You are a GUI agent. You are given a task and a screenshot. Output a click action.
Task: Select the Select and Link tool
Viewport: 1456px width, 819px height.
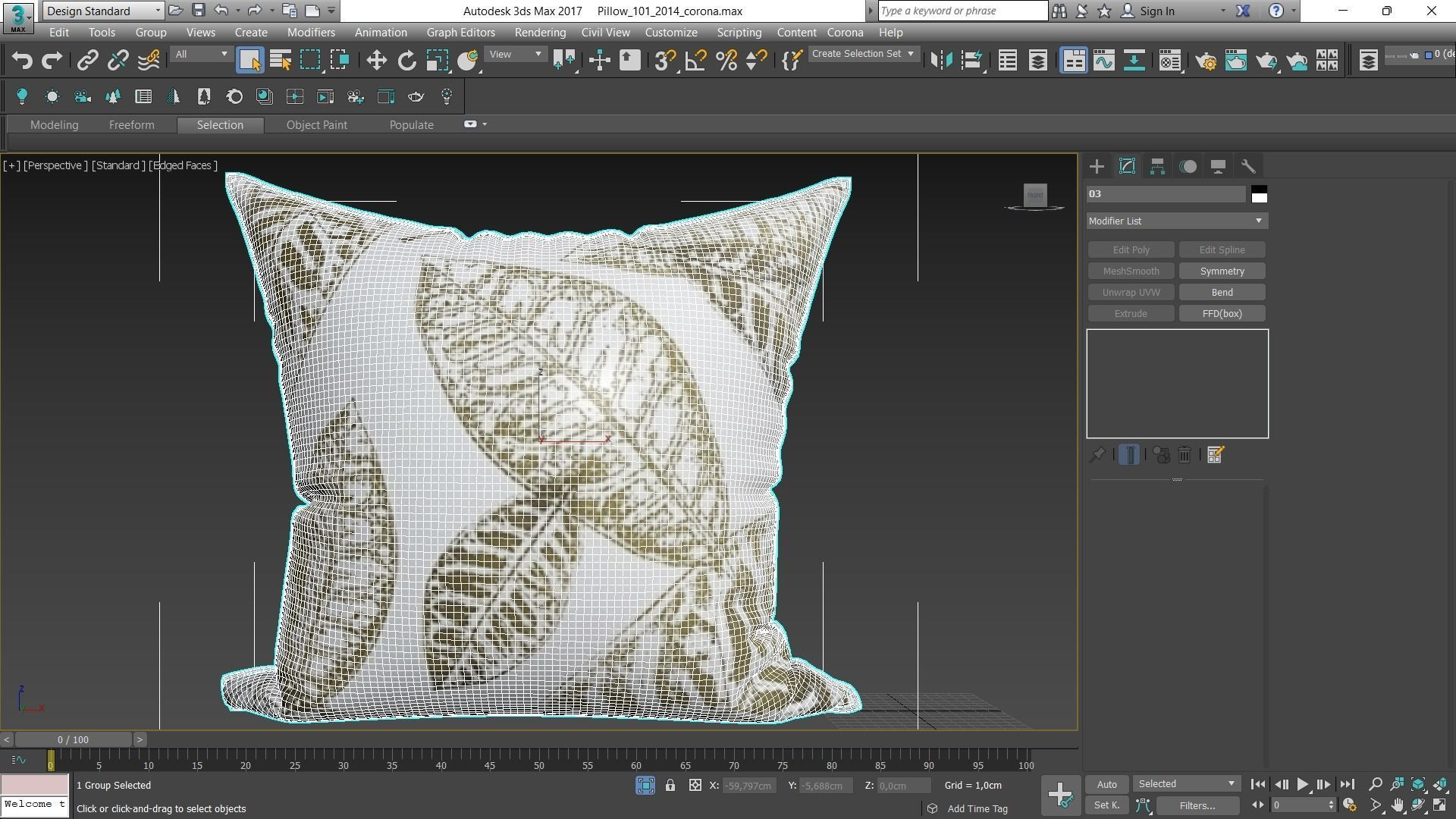(x=88, y=61)
